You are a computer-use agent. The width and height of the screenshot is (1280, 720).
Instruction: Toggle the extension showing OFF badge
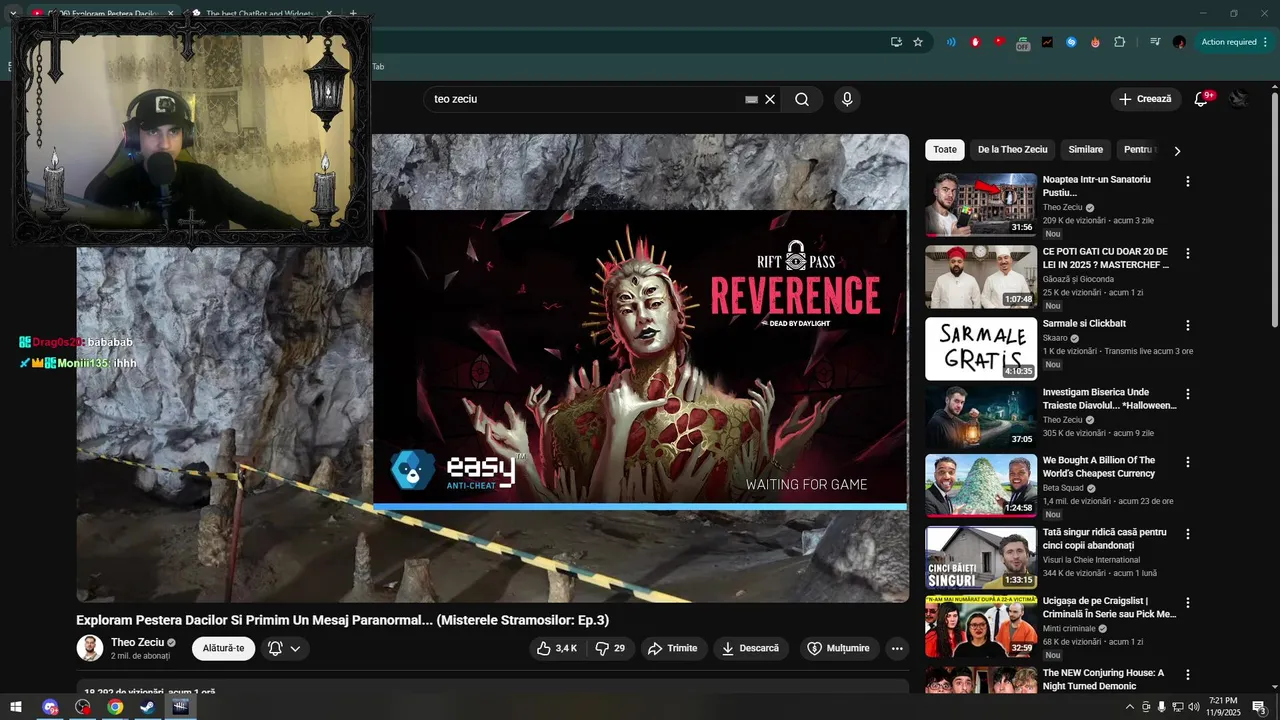tap(1023, 43)
